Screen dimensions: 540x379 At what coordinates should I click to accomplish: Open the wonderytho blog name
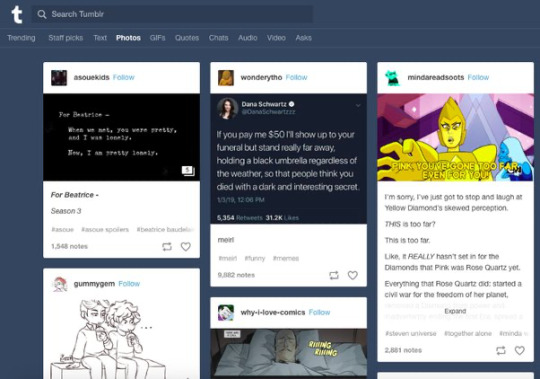pos(261,77)
